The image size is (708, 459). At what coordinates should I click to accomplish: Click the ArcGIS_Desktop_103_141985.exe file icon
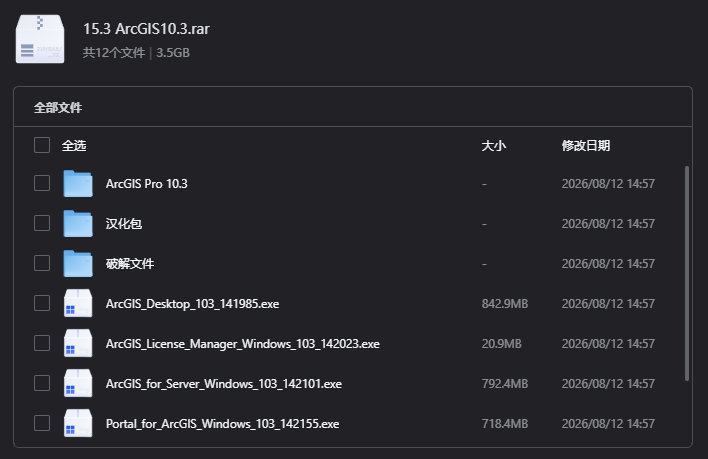click(x=78, y=303)
